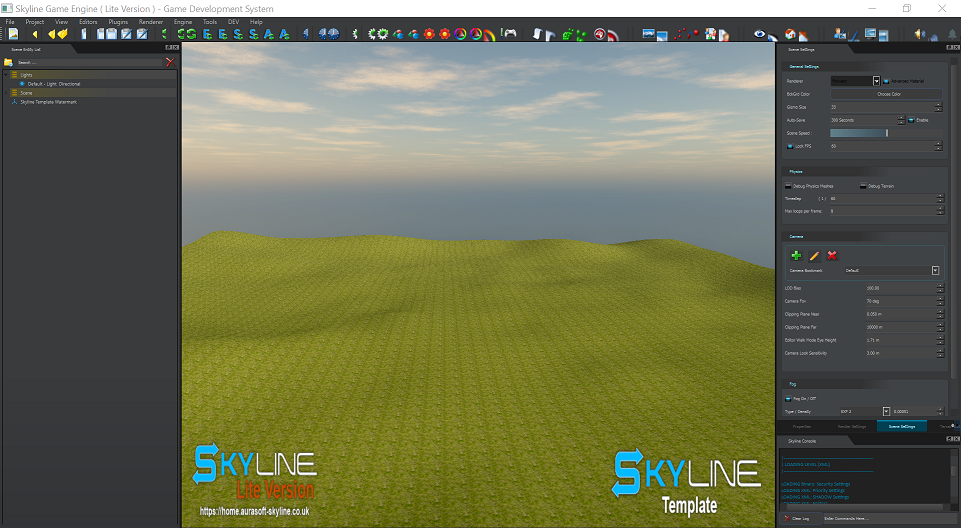Collapse the Lights tree group
This screenshot has height=528, width=961.
tap(6, 75)
